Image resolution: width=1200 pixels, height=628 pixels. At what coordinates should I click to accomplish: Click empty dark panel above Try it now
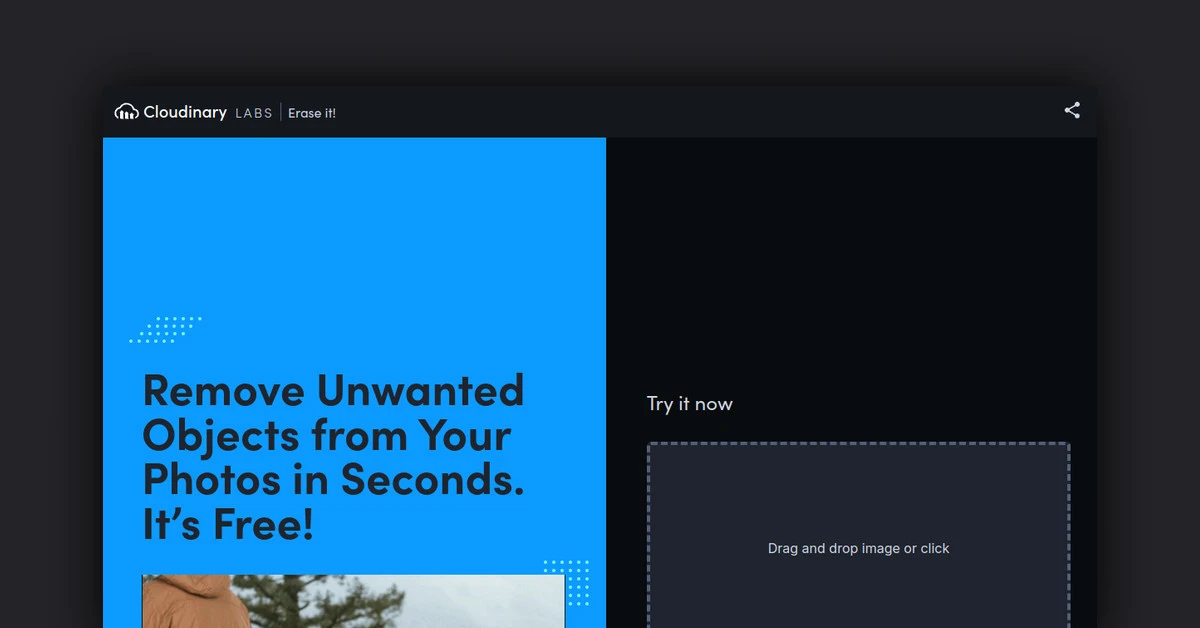click(851, 260)
